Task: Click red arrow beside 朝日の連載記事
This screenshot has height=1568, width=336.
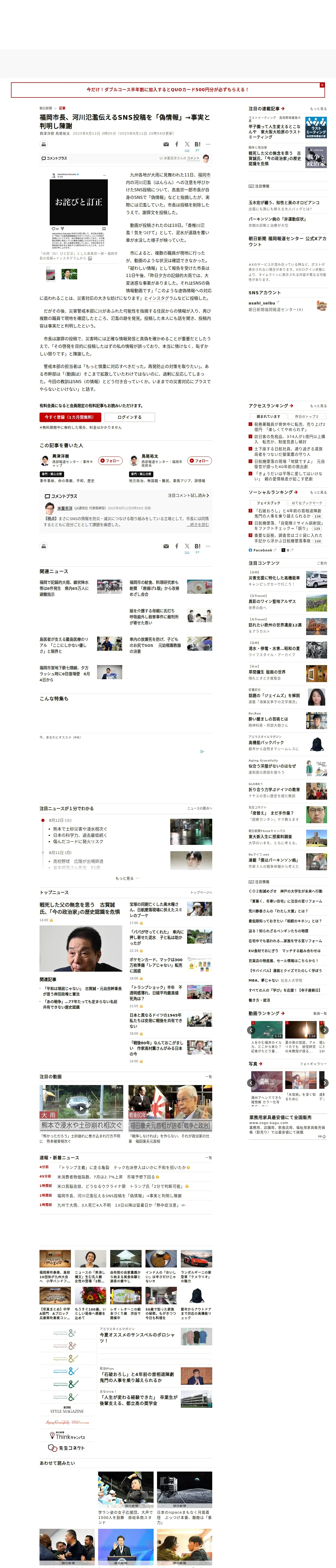Action: (282, 109)
